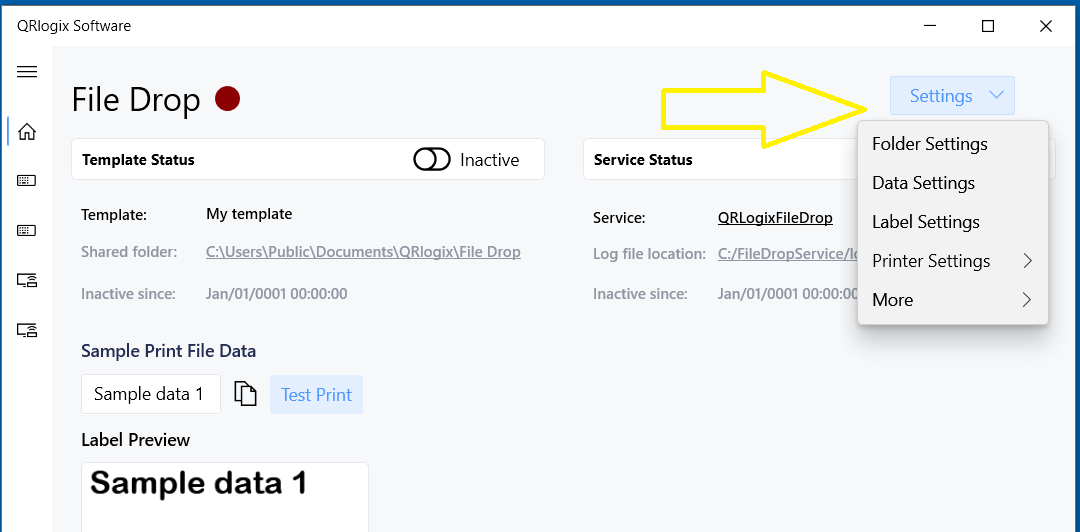Click the Sample data 1 input field
The width and height of the screenshot is (1080, 532).
(x=151, y=394)
